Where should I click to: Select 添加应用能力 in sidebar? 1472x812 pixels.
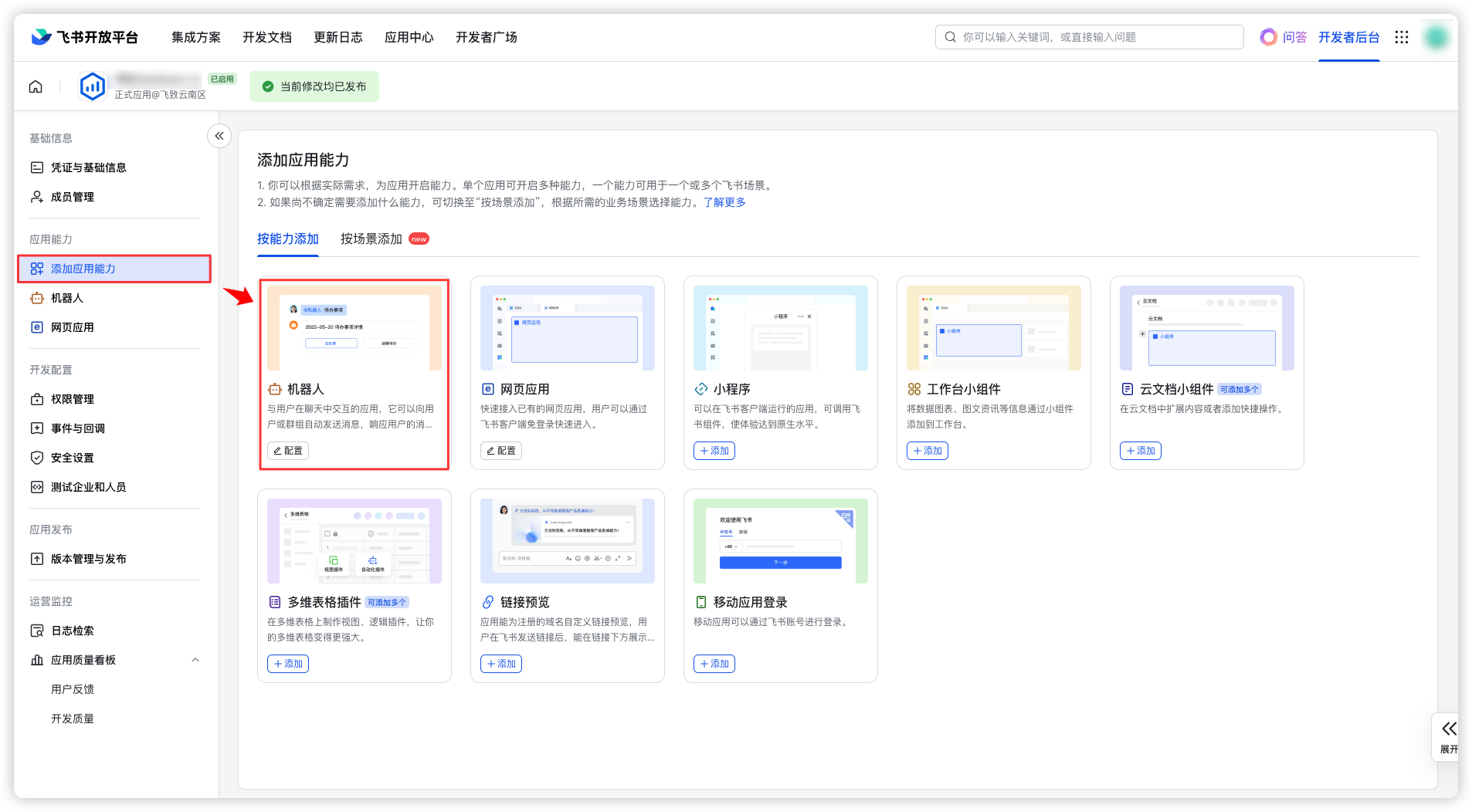pos(114,269)
